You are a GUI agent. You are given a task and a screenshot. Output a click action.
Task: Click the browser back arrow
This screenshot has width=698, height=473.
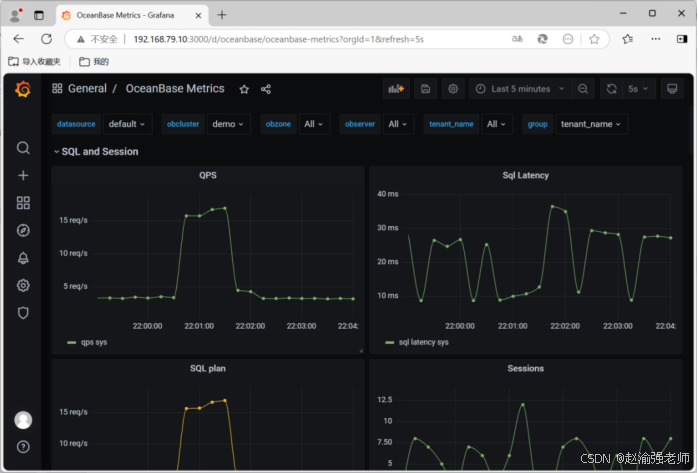(19, 39)
